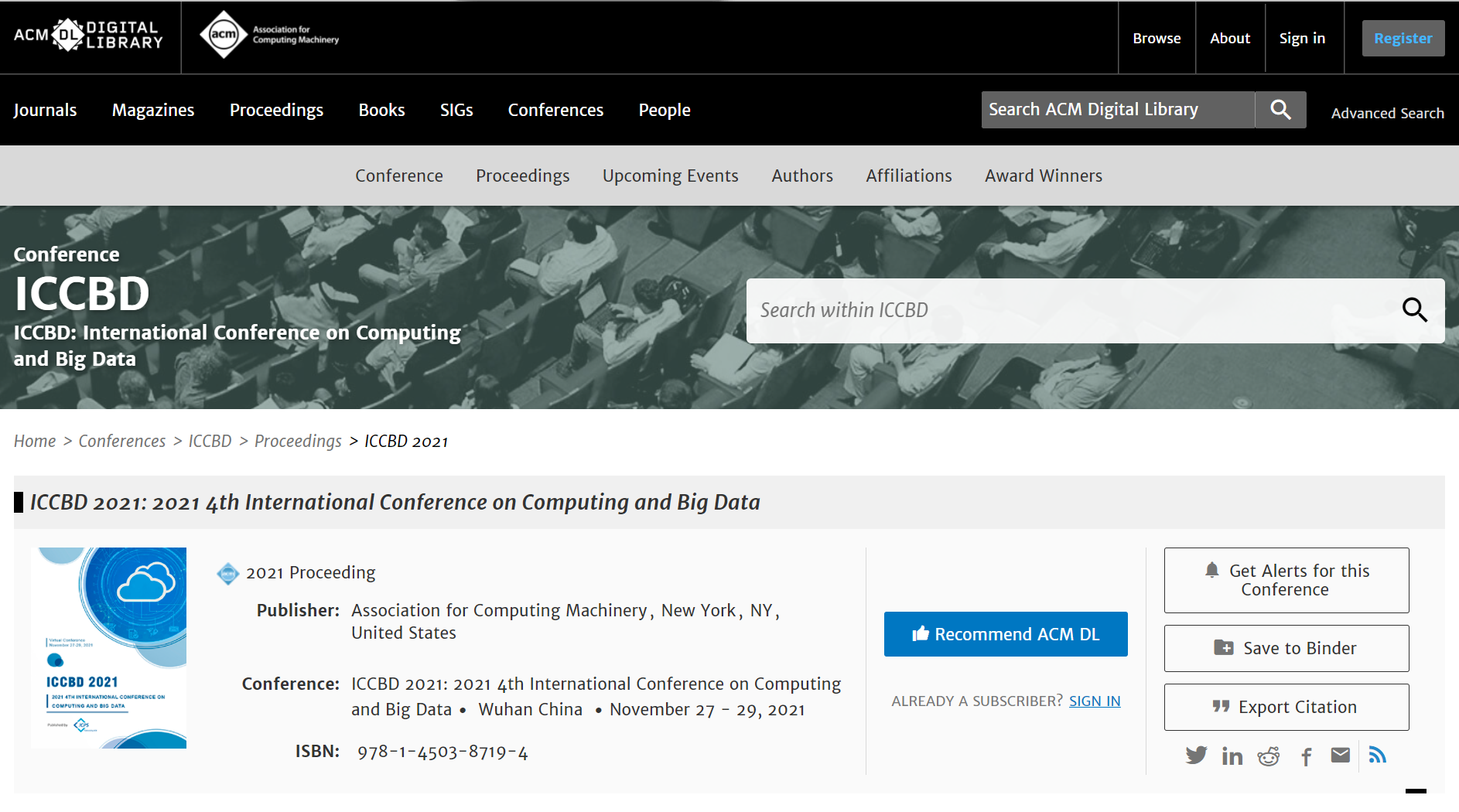This screenshot has height=812, width=1459.
Task: Open the ACM Digital Library home logo
Action: (x=88, y=35)
